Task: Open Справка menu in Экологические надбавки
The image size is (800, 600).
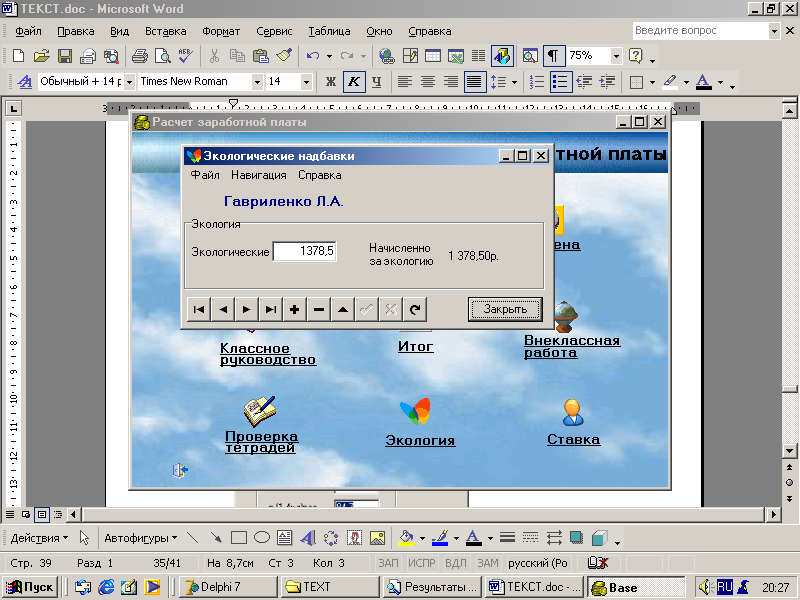Action: [320, 175]
